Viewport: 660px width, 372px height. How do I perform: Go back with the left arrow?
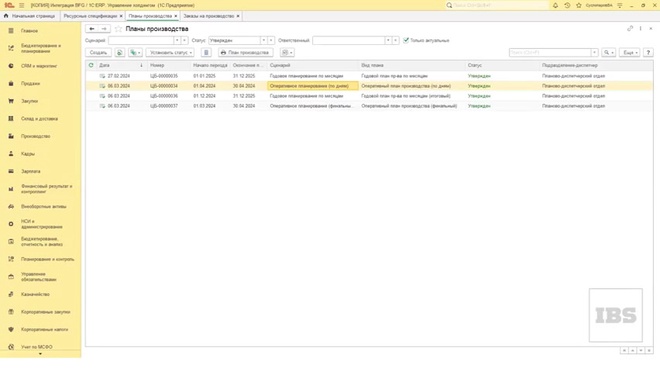[x=92, y=29]
